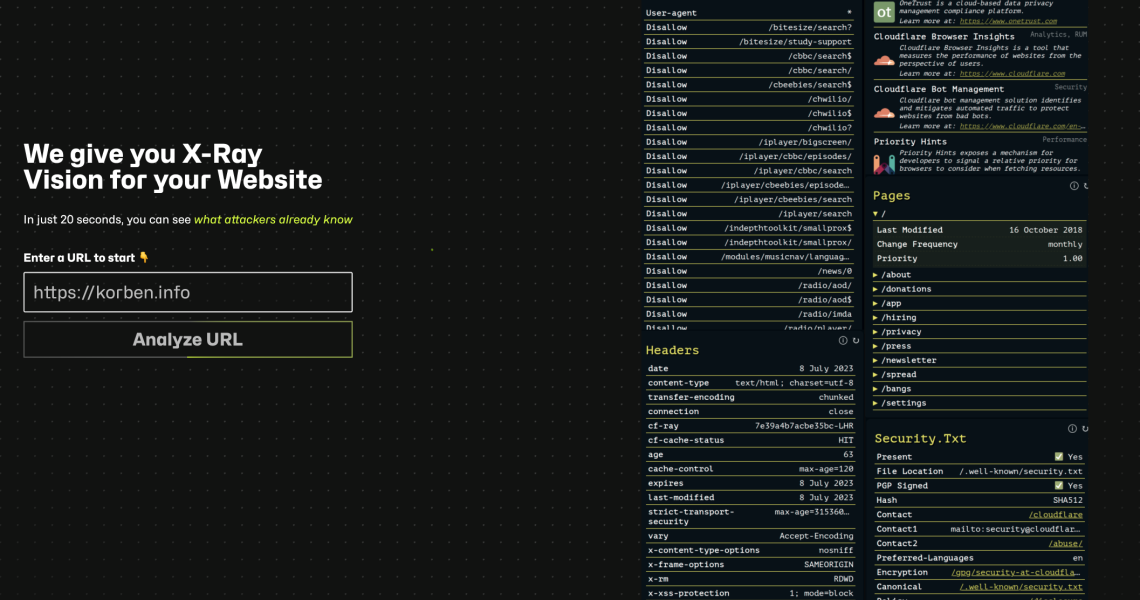1140x600 pixels.
Task: Click the Cloudflare Browser Insights logo
Action: [x=884, y=61]
